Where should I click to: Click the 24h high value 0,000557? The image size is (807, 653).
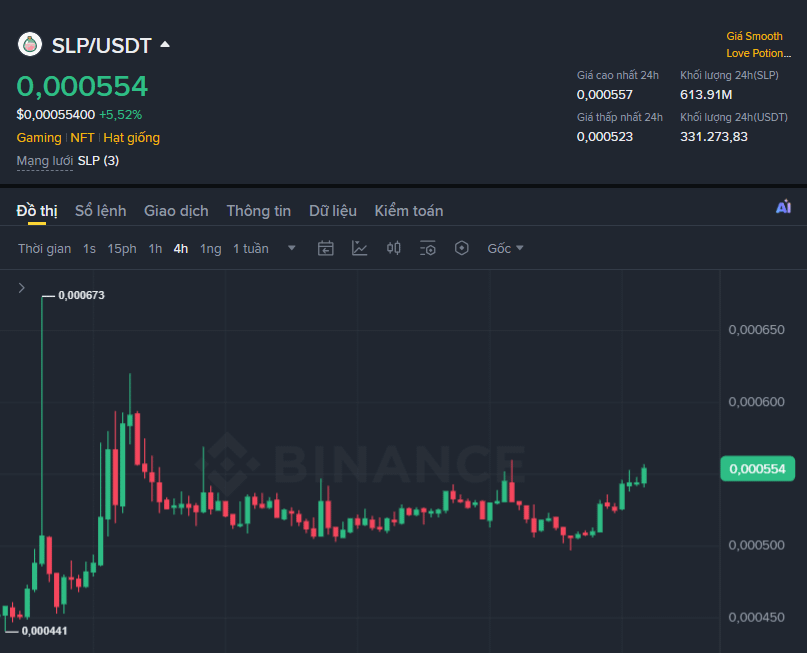tap(605, 95)
